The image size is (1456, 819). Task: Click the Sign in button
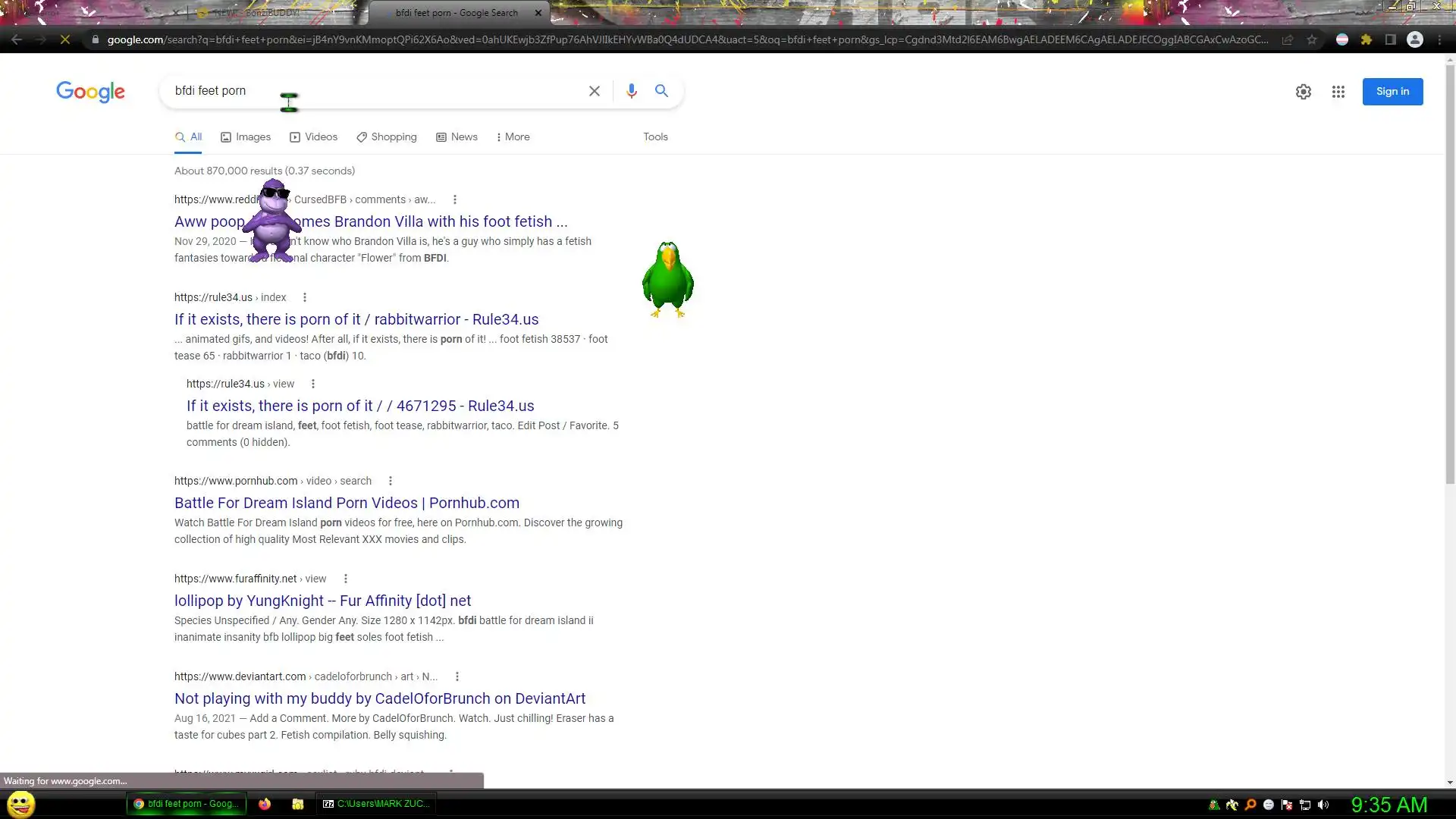(x=1392, y=92)
